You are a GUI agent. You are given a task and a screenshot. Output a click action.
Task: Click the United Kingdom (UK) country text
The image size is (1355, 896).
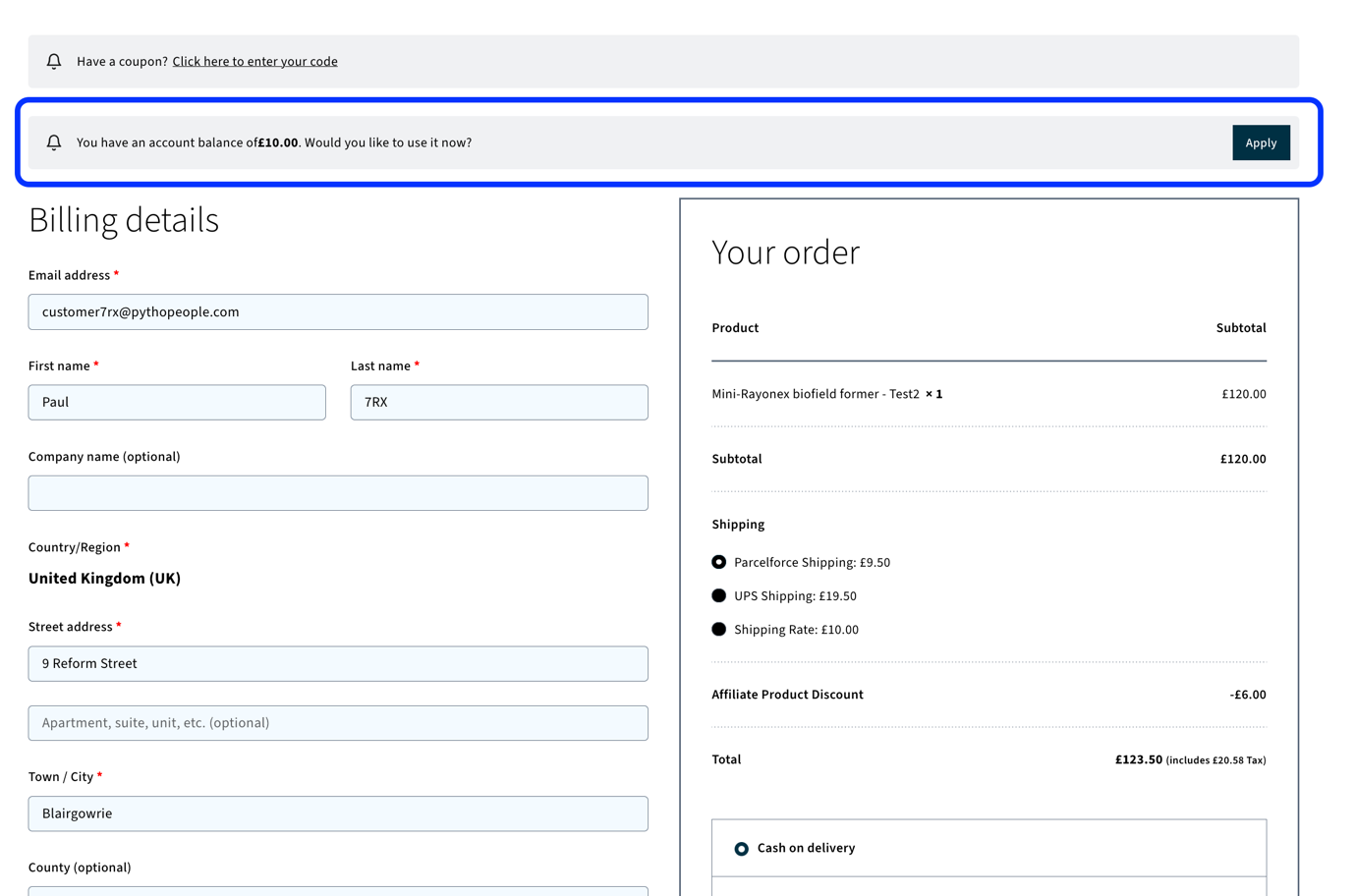point(105,578)
